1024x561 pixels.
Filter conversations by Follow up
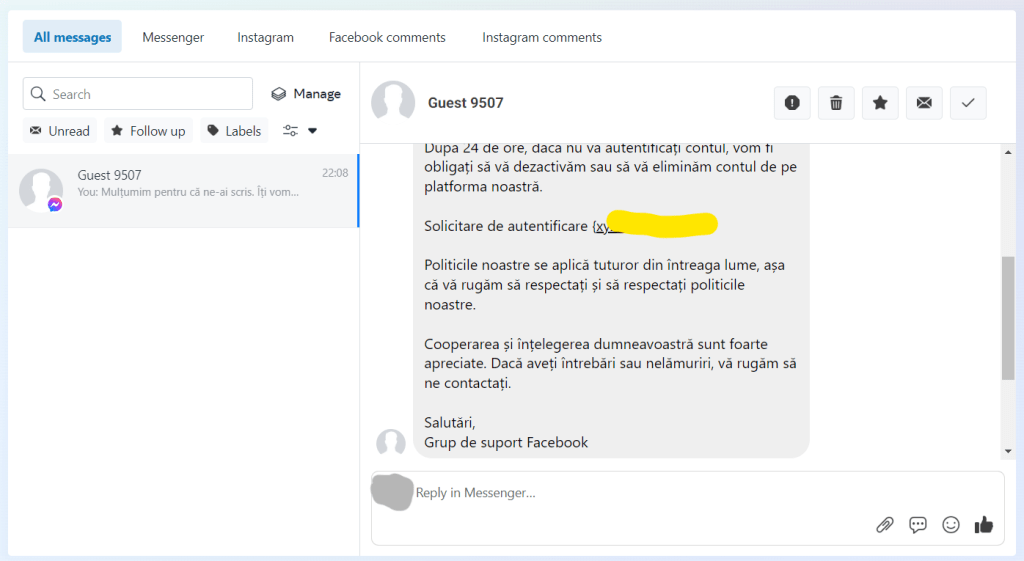(x=148, y=131)
